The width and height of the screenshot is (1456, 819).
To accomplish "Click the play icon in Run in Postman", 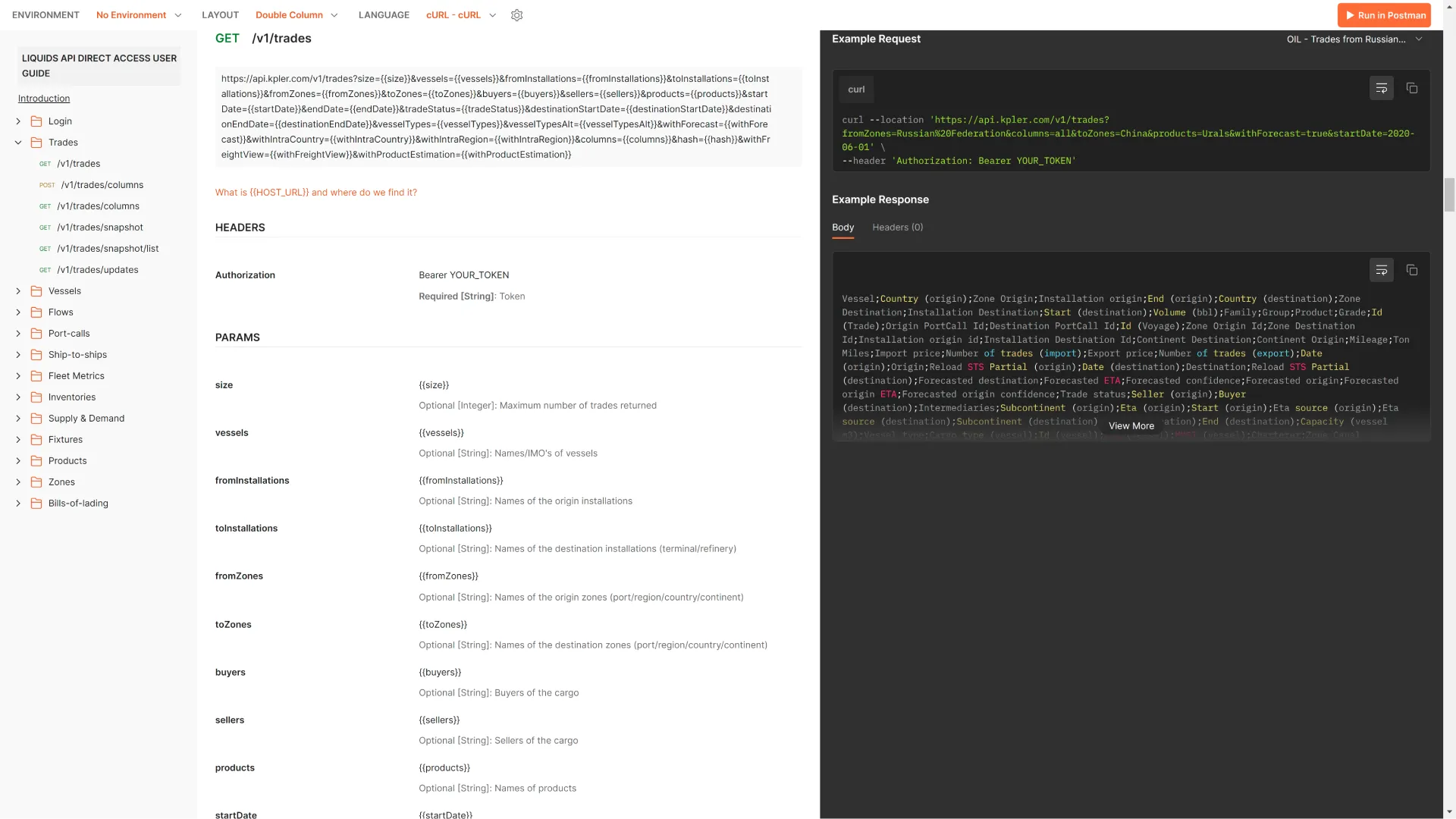I will click(1350, 15).
